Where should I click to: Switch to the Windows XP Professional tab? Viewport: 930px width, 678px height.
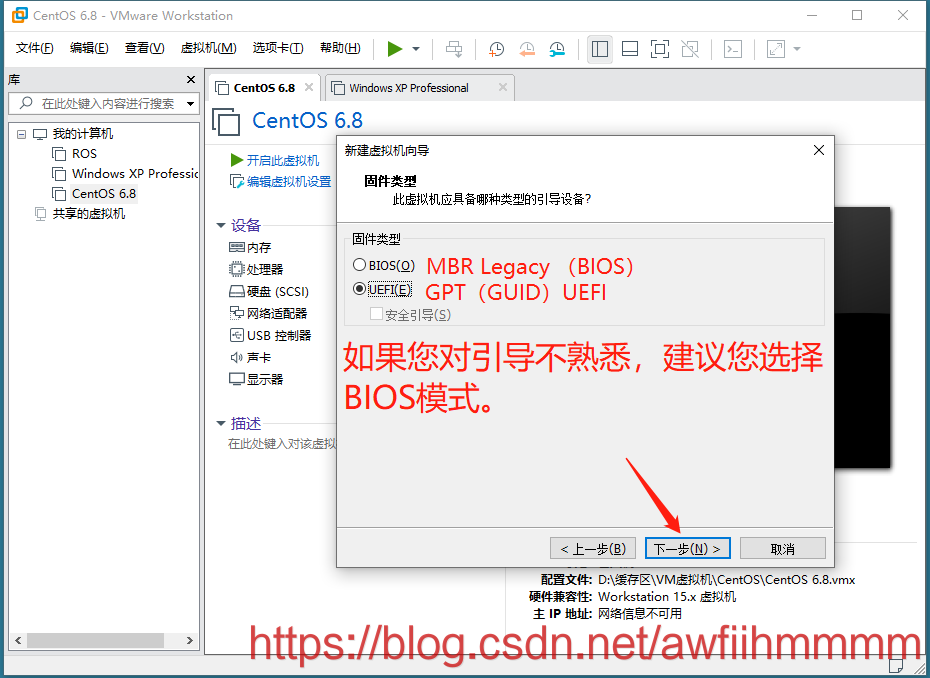point(408,88)
